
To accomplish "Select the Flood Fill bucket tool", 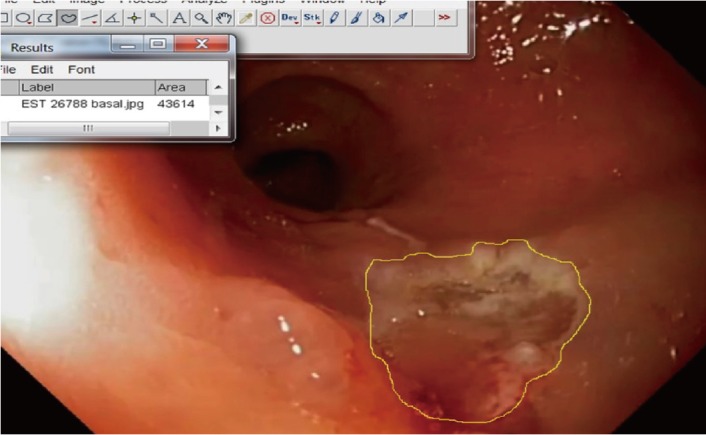I will [x=379, y=18].
